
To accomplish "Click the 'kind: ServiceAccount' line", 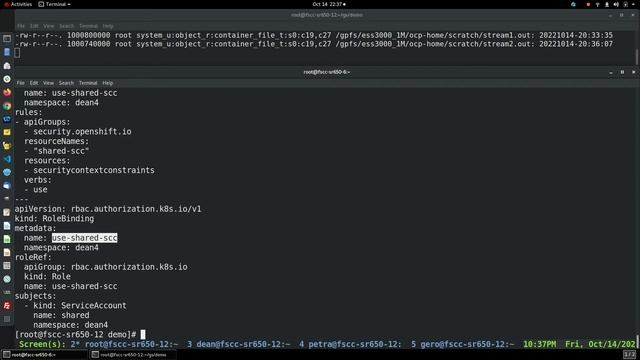I will tap(80, 306).
